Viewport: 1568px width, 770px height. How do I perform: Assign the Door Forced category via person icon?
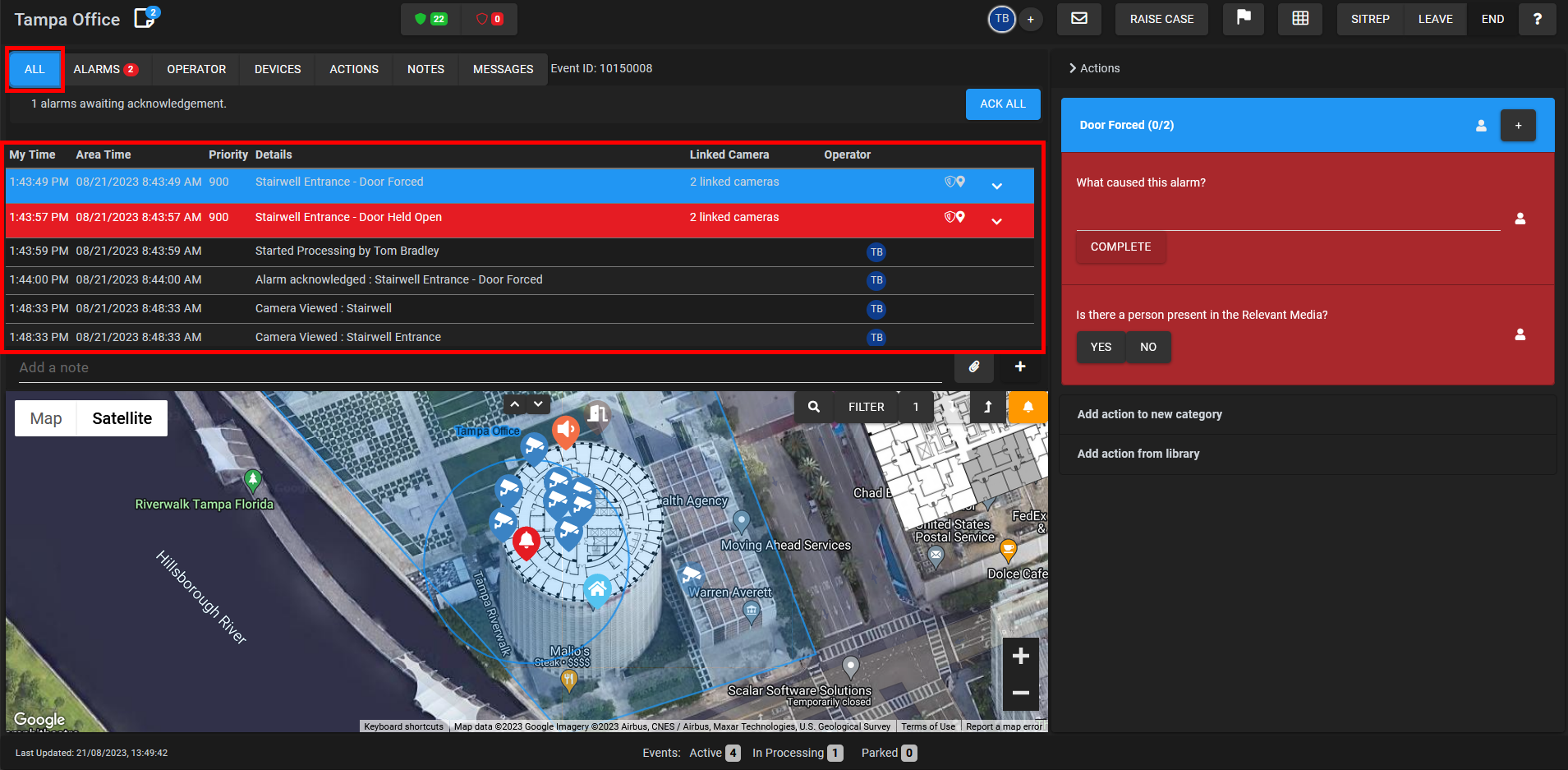pyautogui.click(x=1481, y=126)
